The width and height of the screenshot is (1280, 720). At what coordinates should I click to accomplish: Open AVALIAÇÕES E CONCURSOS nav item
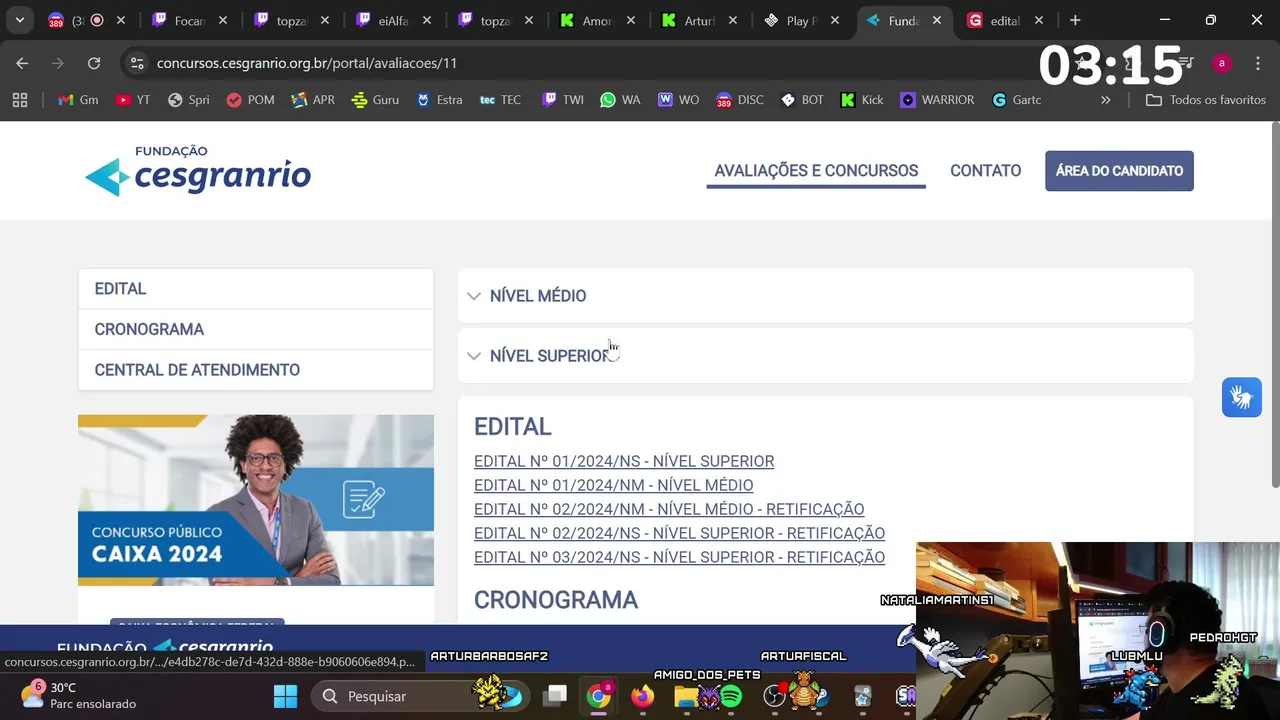[x=816, y=171]
